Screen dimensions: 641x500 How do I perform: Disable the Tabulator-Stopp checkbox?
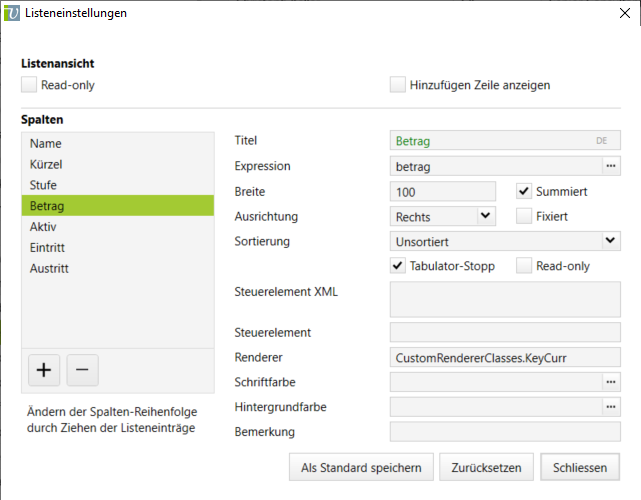click(x=398, y=266)
